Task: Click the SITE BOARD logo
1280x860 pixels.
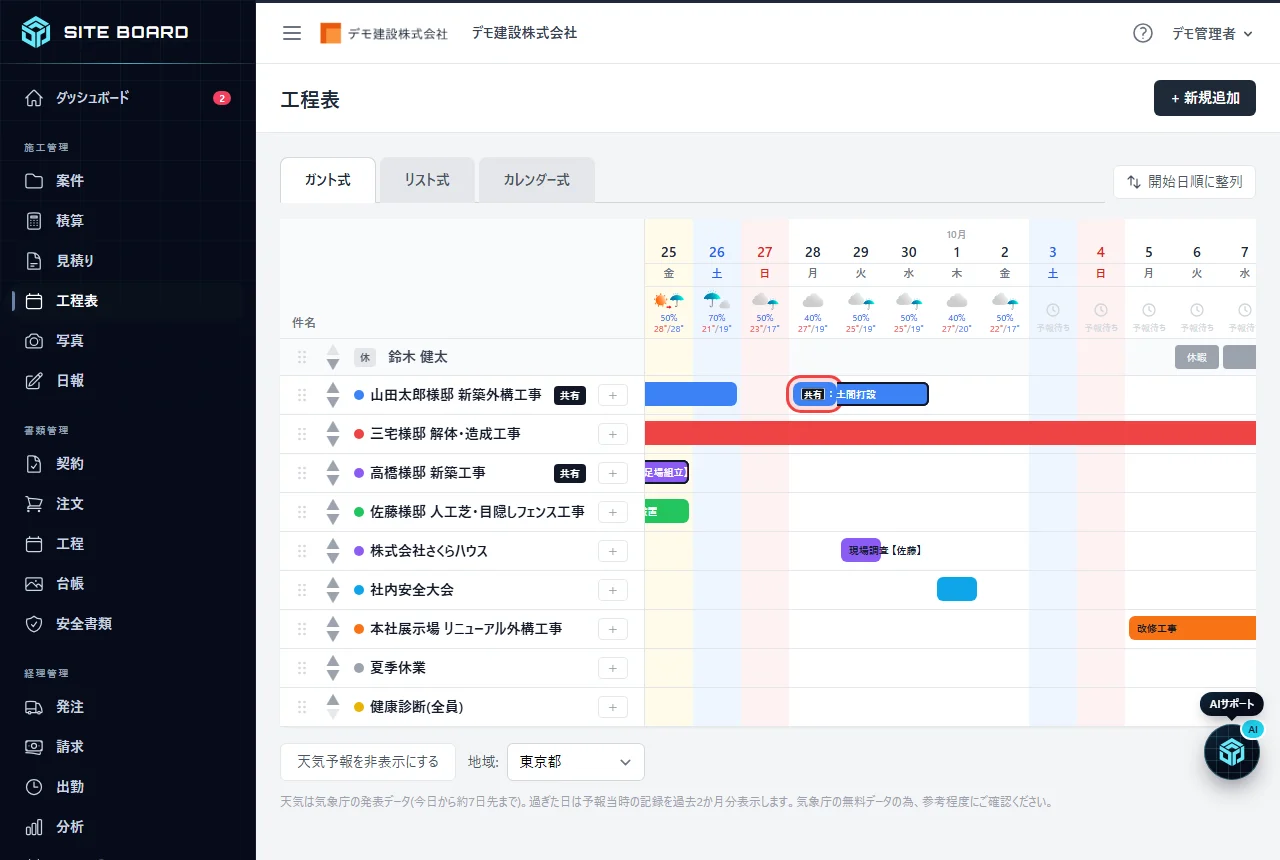Action: [105, 32]
